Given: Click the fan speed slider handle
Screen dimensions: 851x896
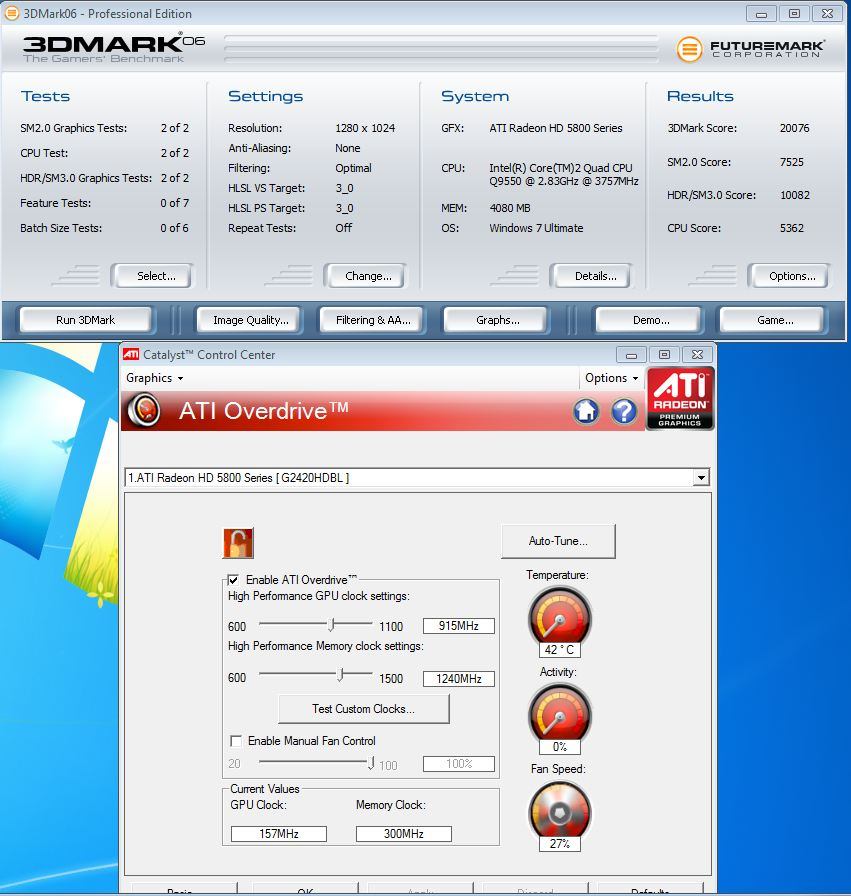Looking at the screenshot, I should (x=371, y=763).
